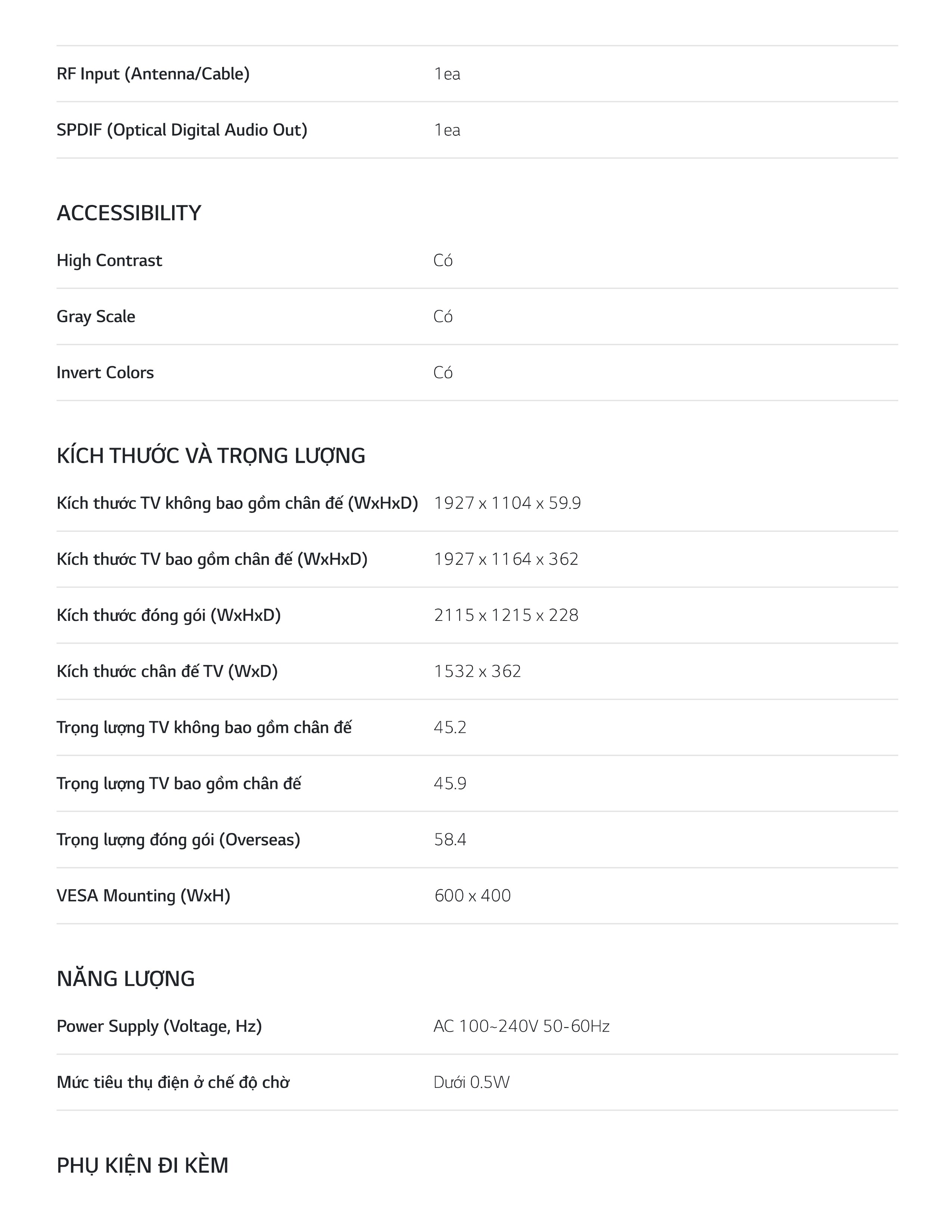Image resolution: width=952 pixels, height=1232 pixels.
Task: Select the VESA Mounting value 600 x 400
Action: click(x=473, y=896)
